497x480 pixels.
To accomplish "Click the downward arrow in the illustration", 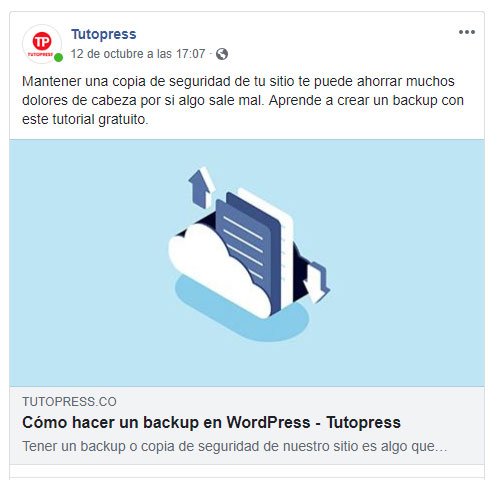I will point(316,282).
